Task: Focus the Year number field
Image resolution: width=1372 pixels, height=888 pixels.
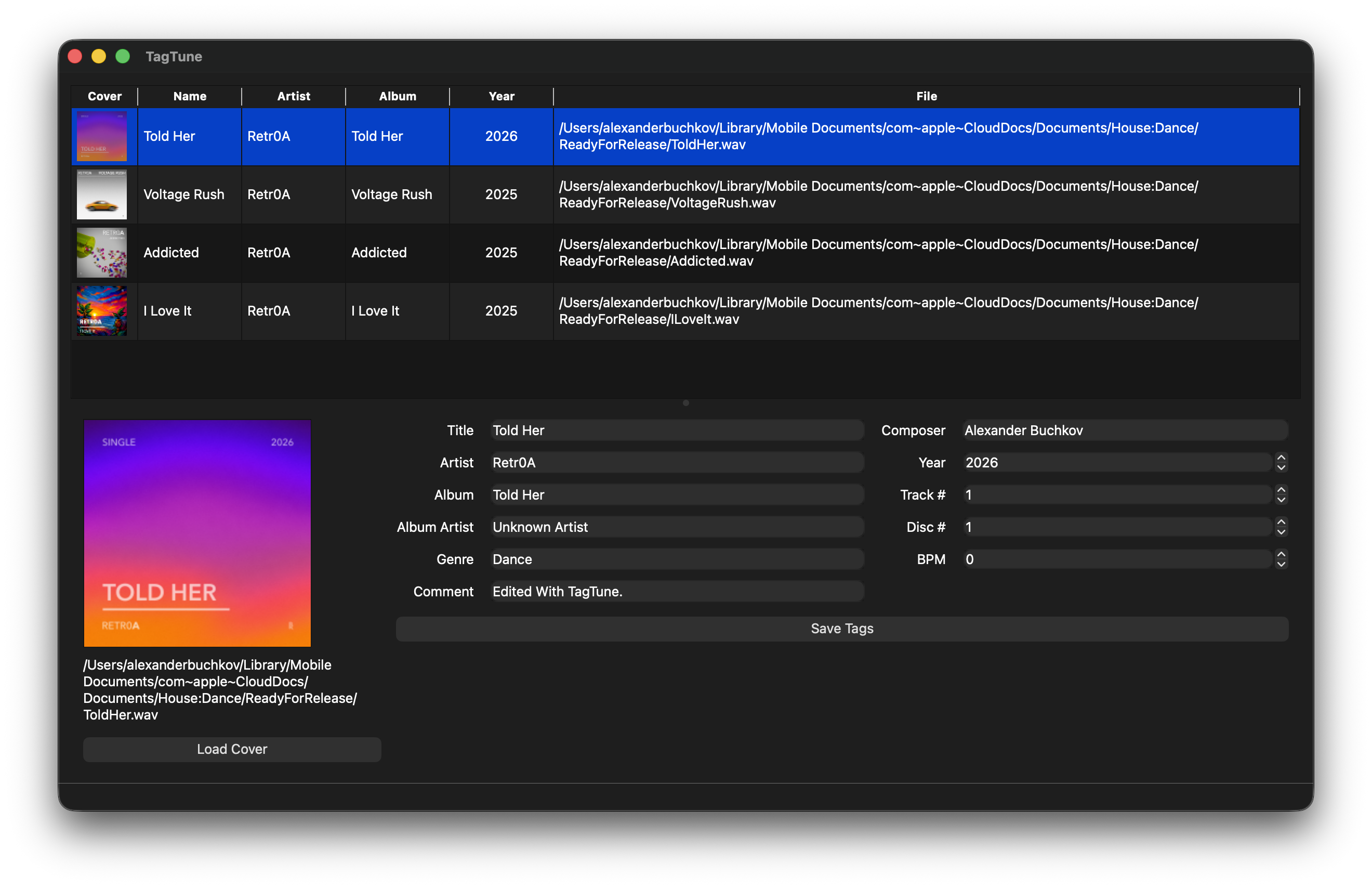Action: [x=1117, y=463]
